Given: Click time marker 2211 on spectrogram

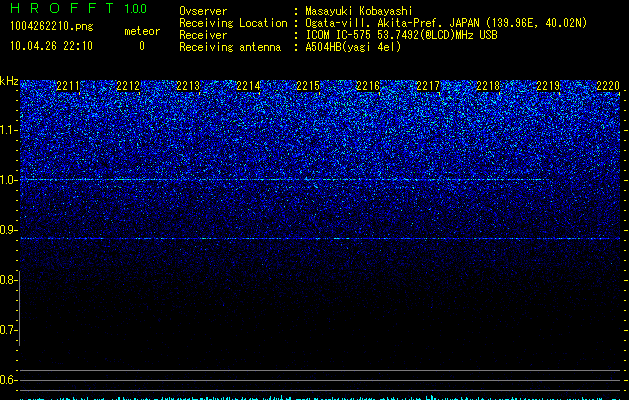Looking at the screenshot, I should 68,86.
